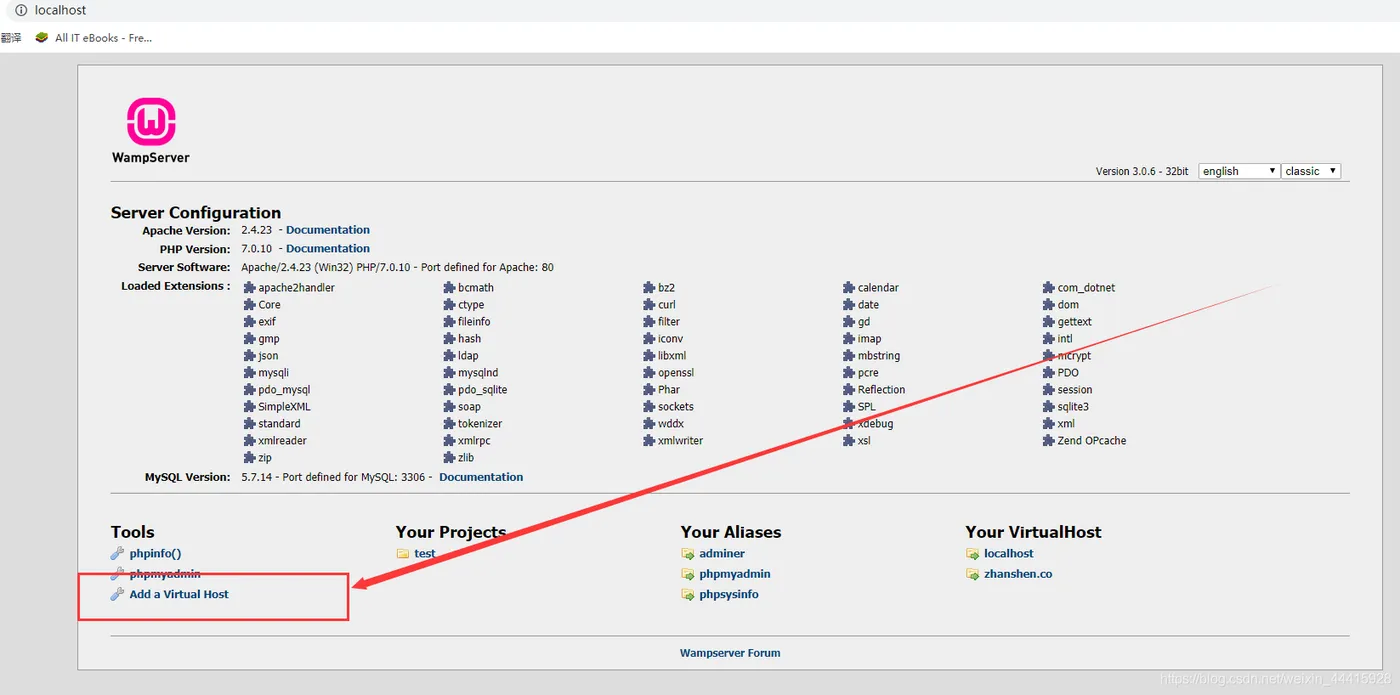
Task: Open the phpsysinfo alias link
Action: point(729,594)
